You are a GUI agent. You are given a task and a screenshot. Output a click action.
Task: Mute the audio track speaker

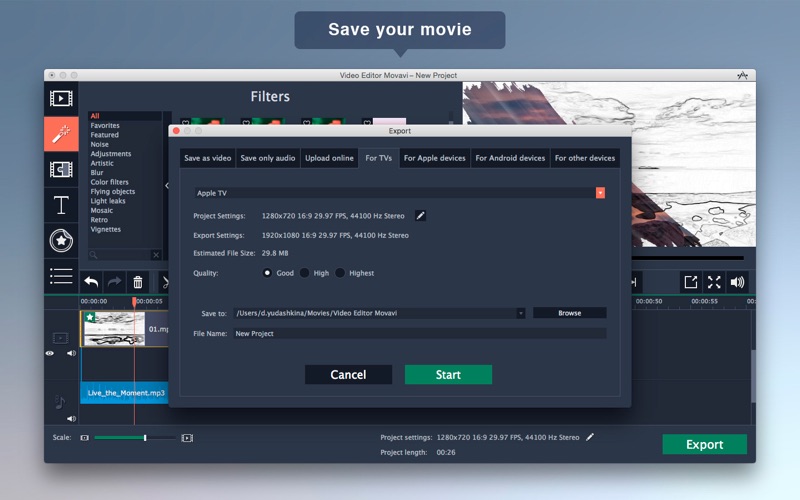(x=71, y=419)
